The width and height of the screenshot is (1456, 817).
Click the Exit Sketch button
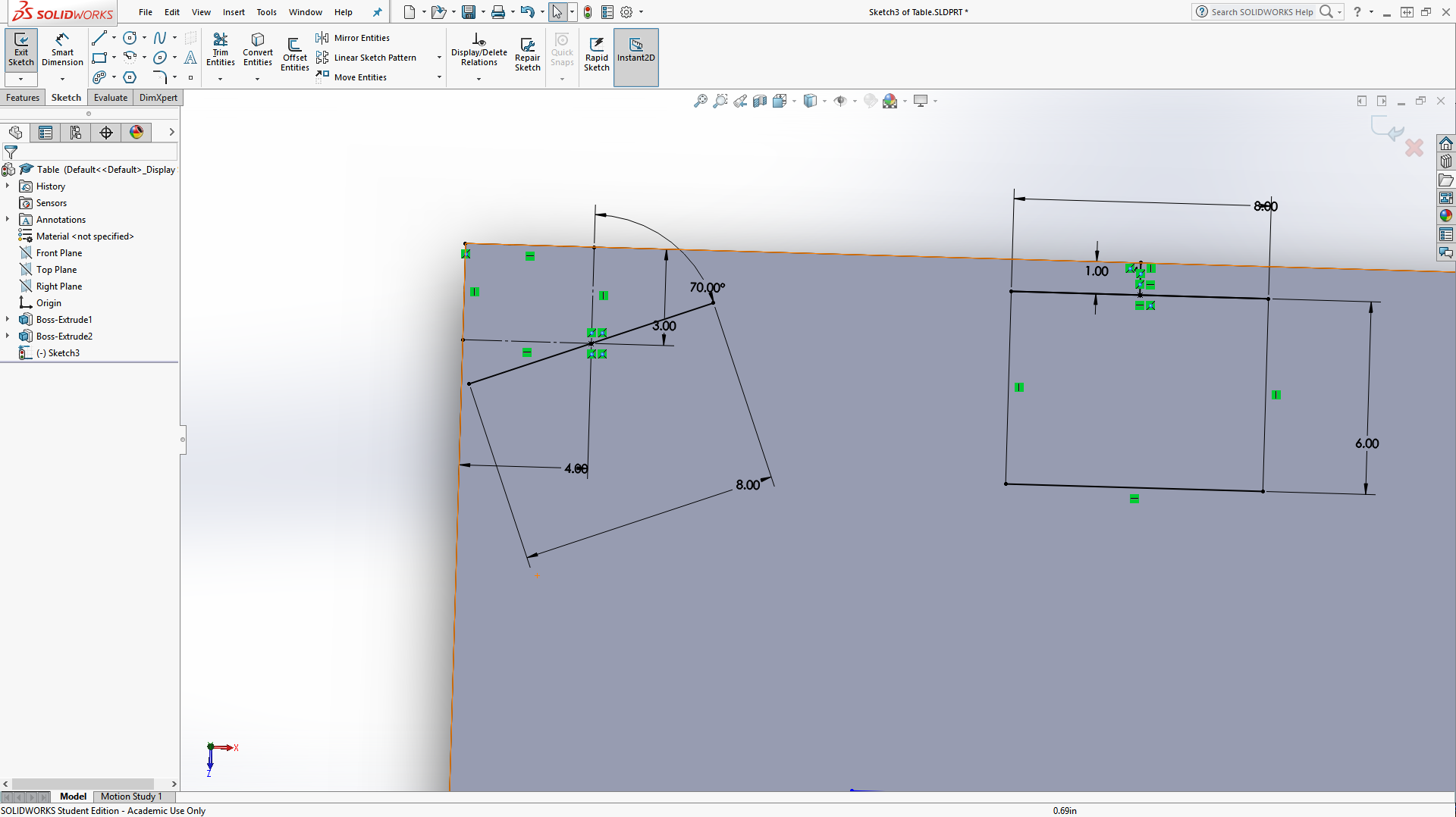tap(21, 50)
